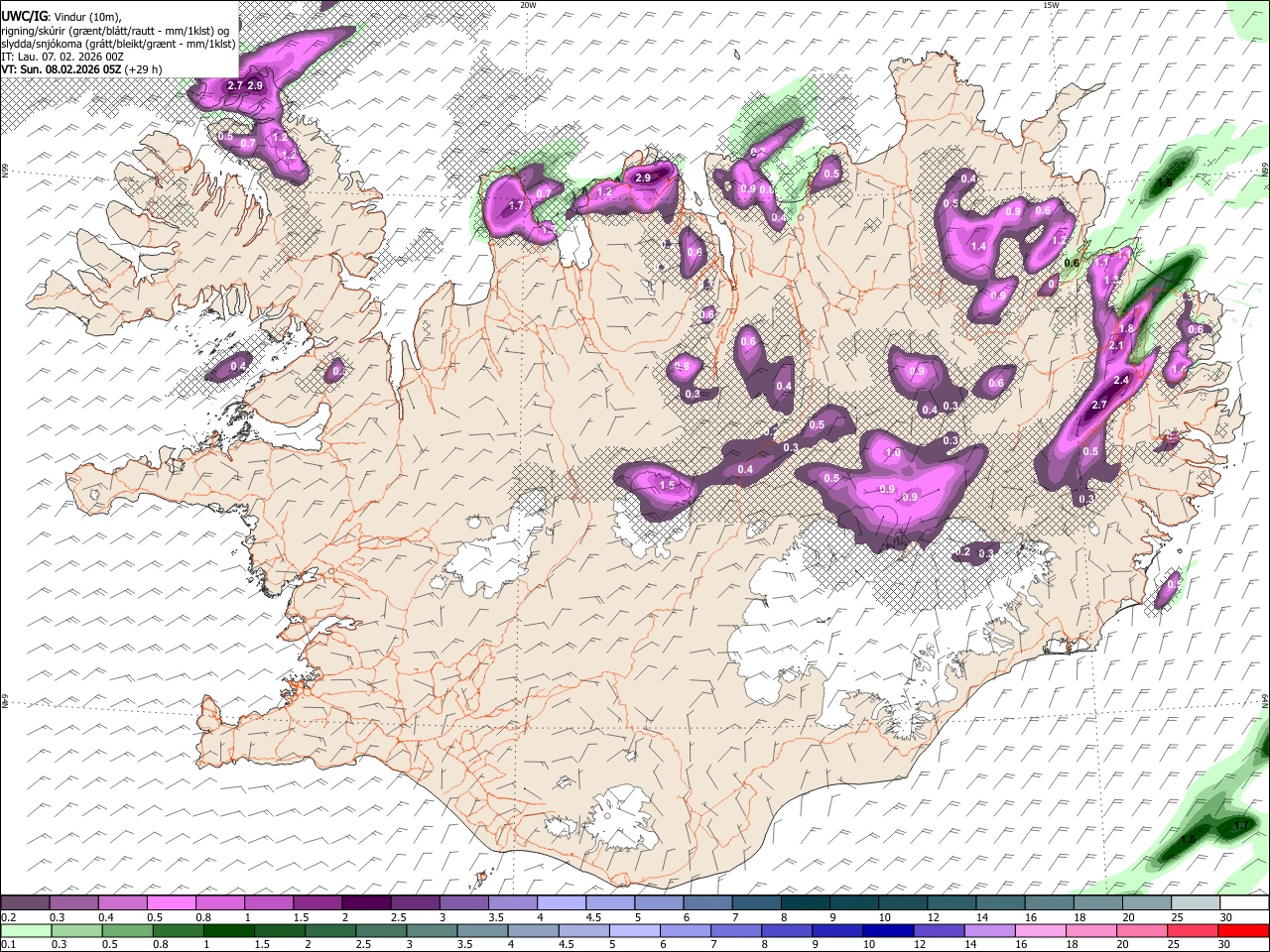Click the '0.1' label under lower legend row
1270x952 pixels.
[x=8, y=945]
